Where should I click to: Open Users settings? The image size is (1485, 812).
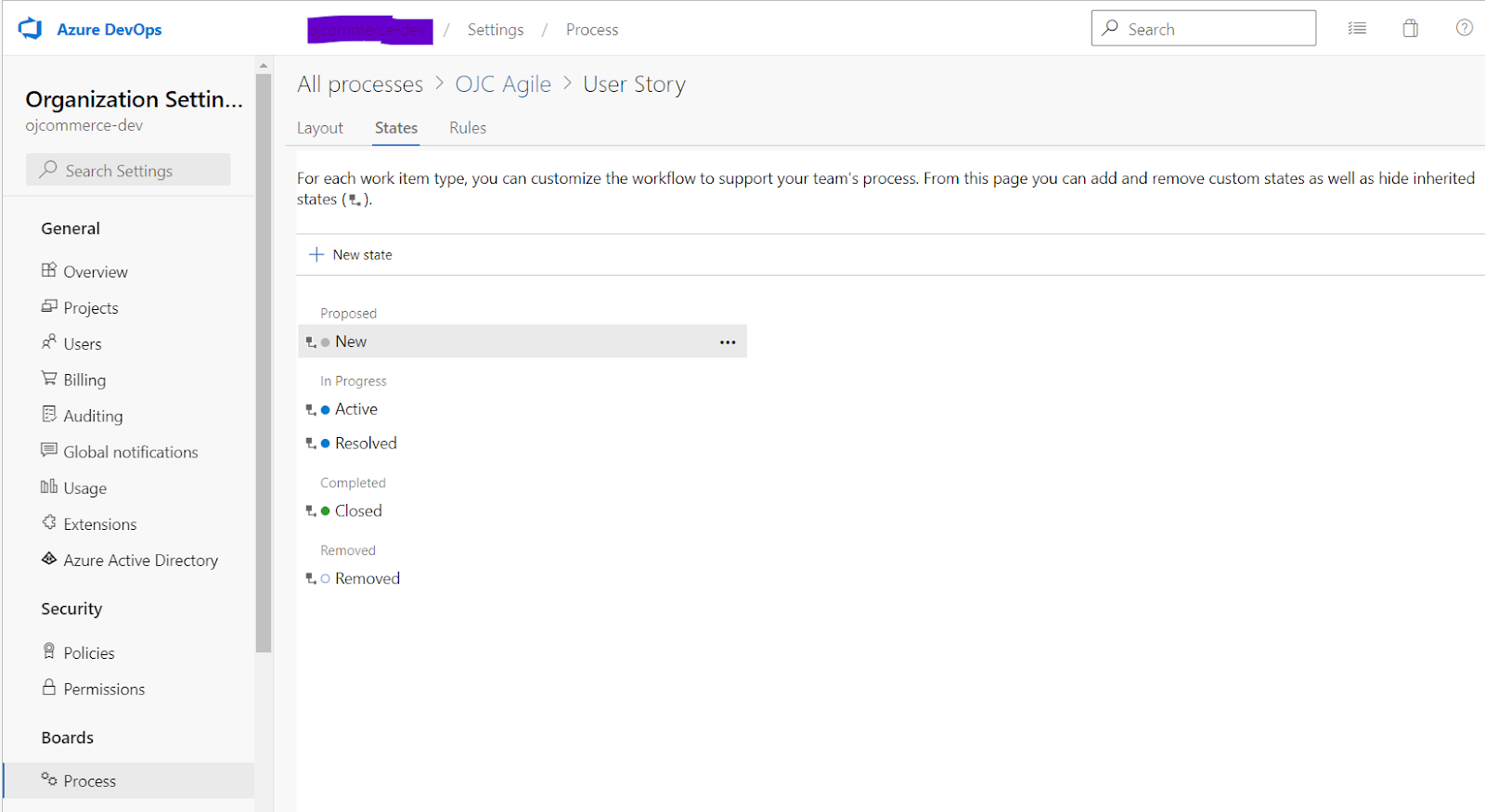(83, 344)
